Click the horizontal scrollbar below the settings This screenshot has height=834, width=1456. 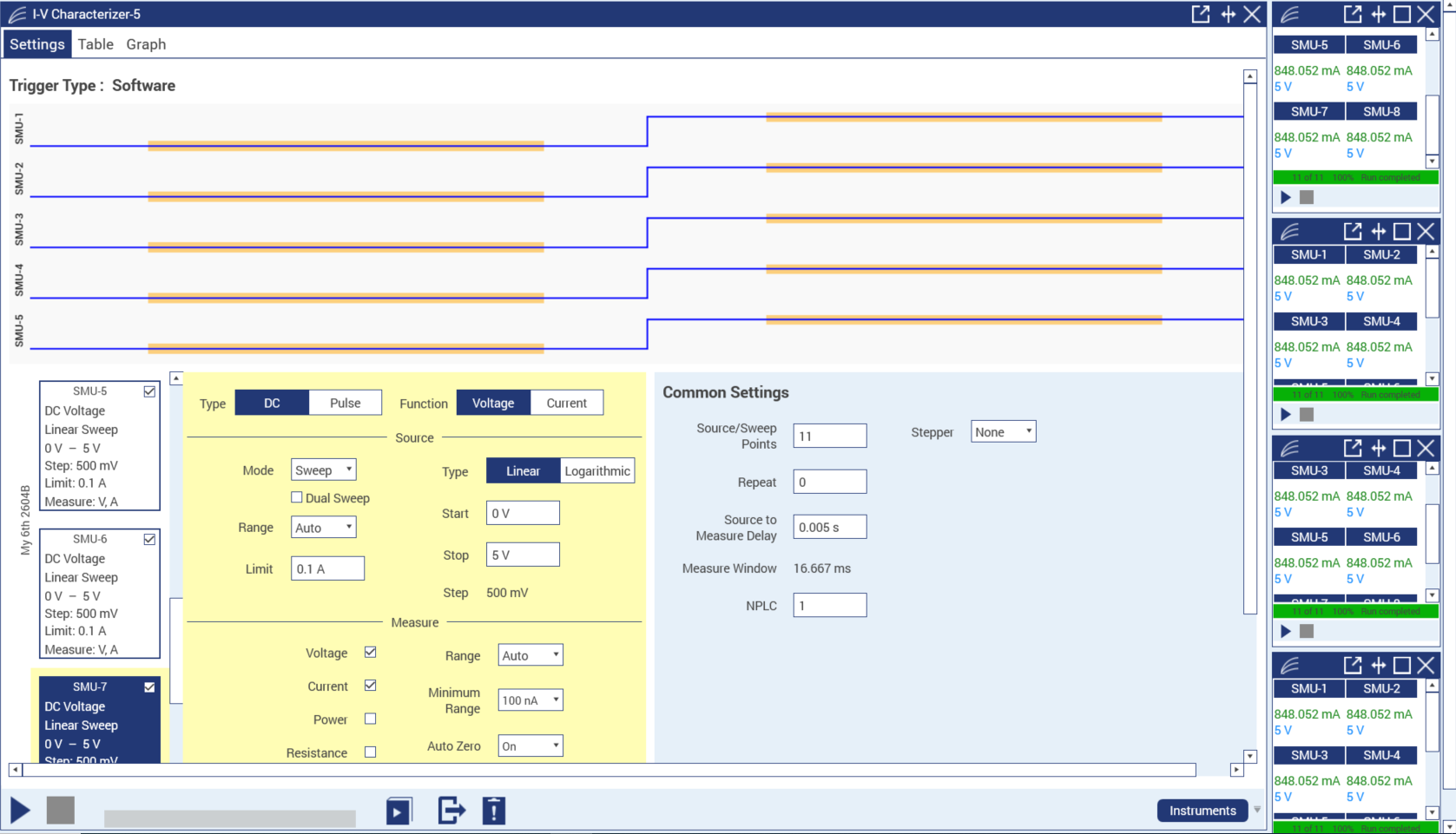[608, 770]
